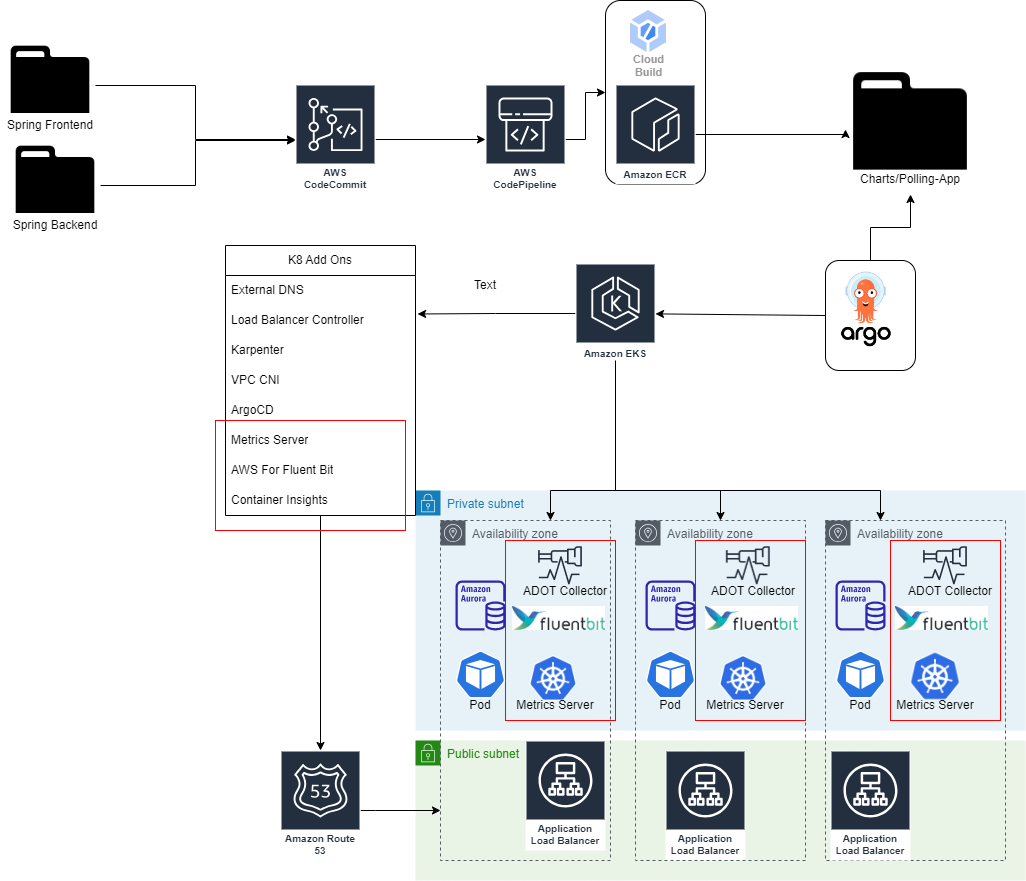Click the K8 Add Ons list header
The width and height of the screenshot is (1026, 881).
click(x=320, y=260)
